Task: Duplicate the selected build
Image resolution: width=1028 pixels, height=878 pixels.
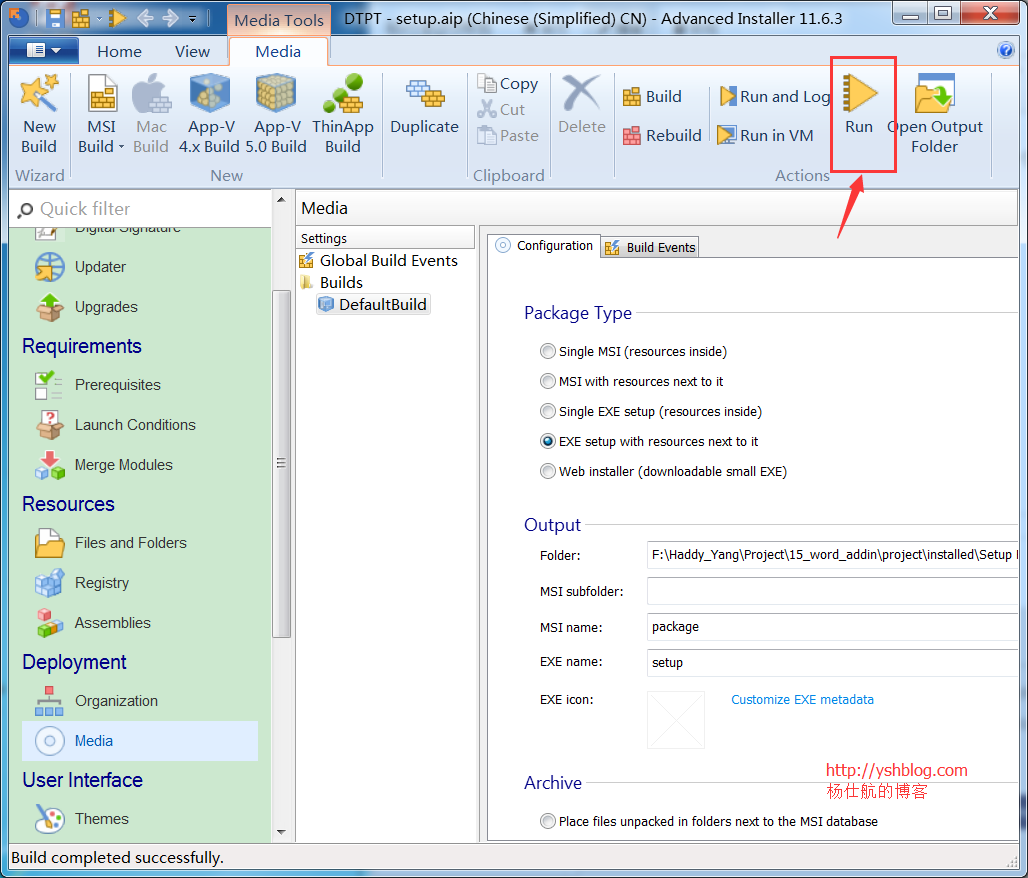Action: 424,105
